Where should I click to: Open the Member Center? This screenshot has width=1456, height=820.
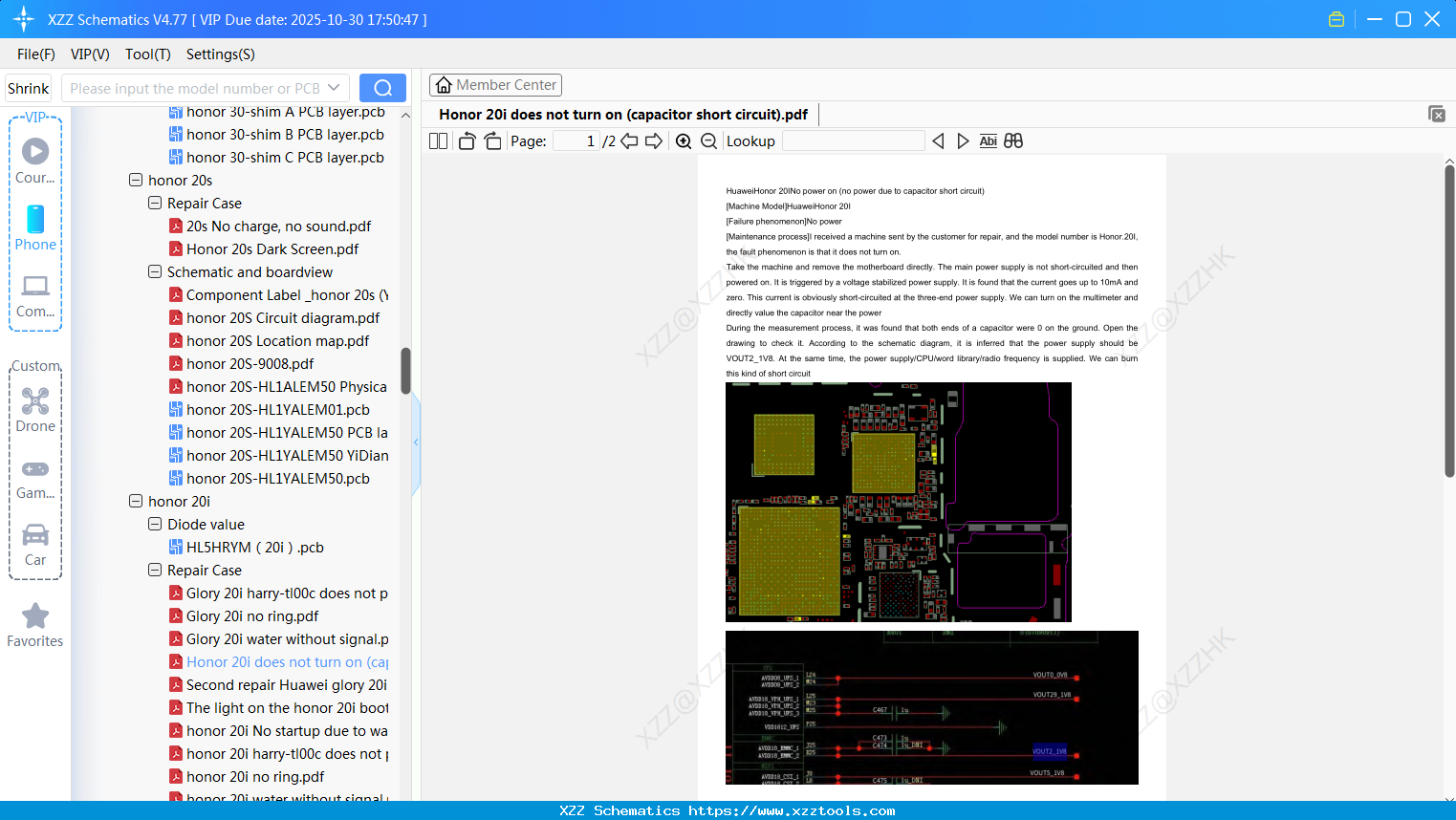pos(495,85)
